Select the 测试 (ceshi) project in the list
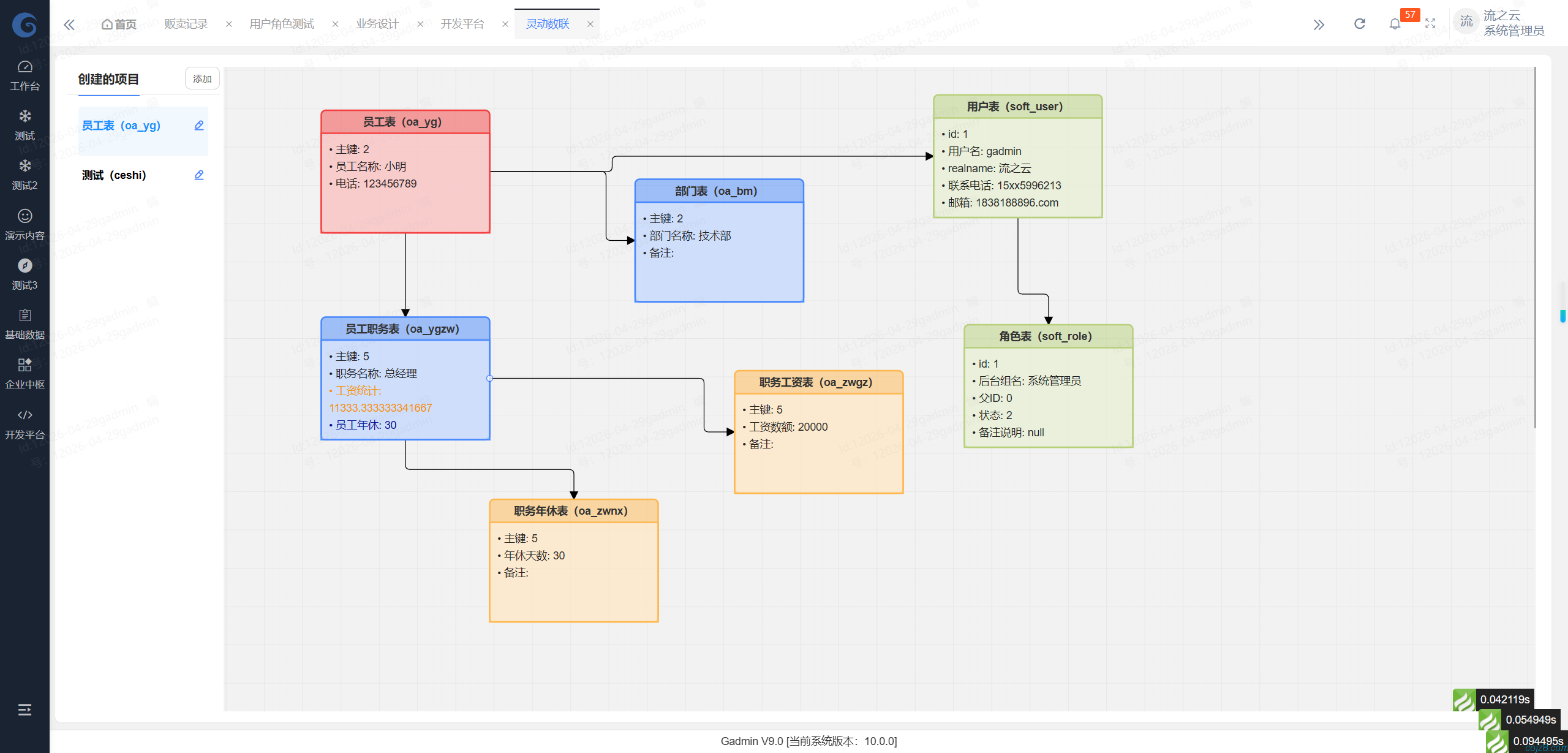Viewport: 1568px width, 753px height. tap(114, 175)
